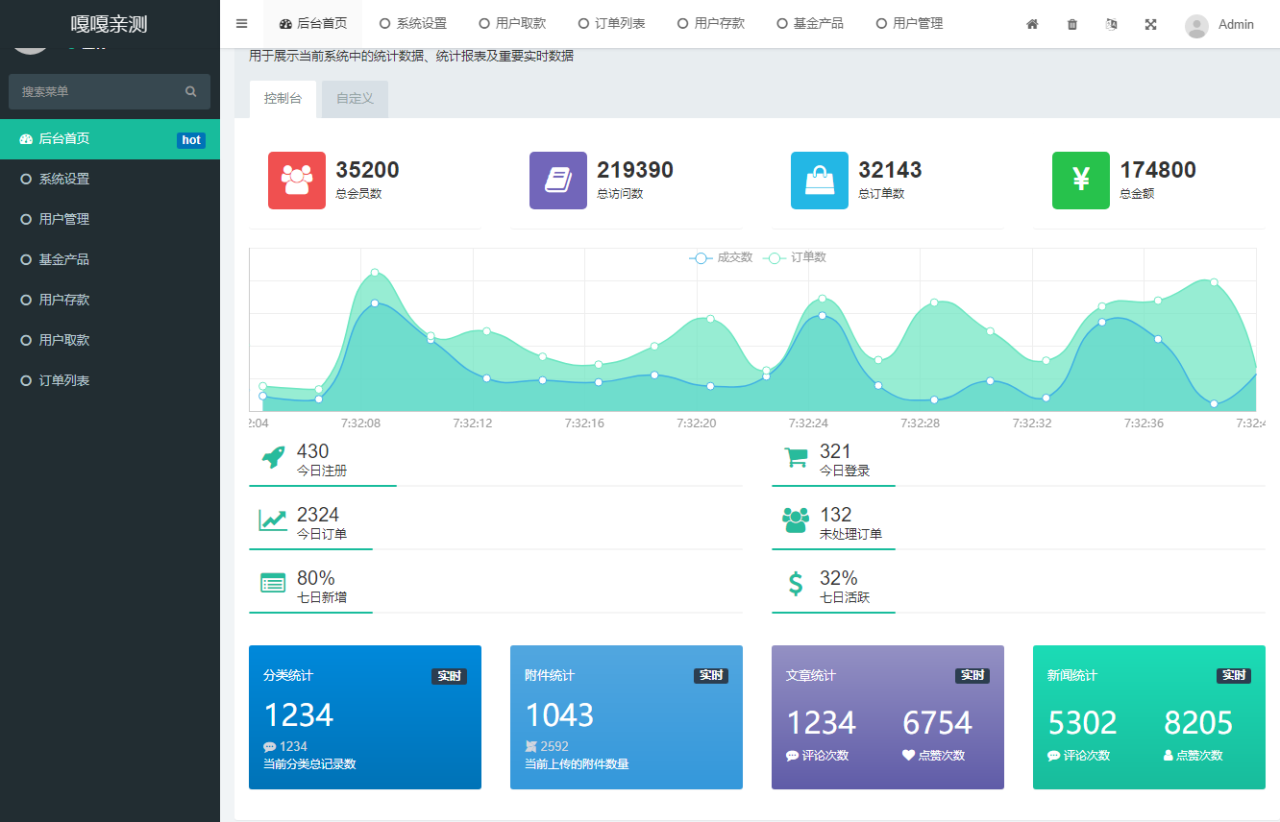Toggle 成交数 series in chart legend
The image size is (1280, 822).
[721, 258]
